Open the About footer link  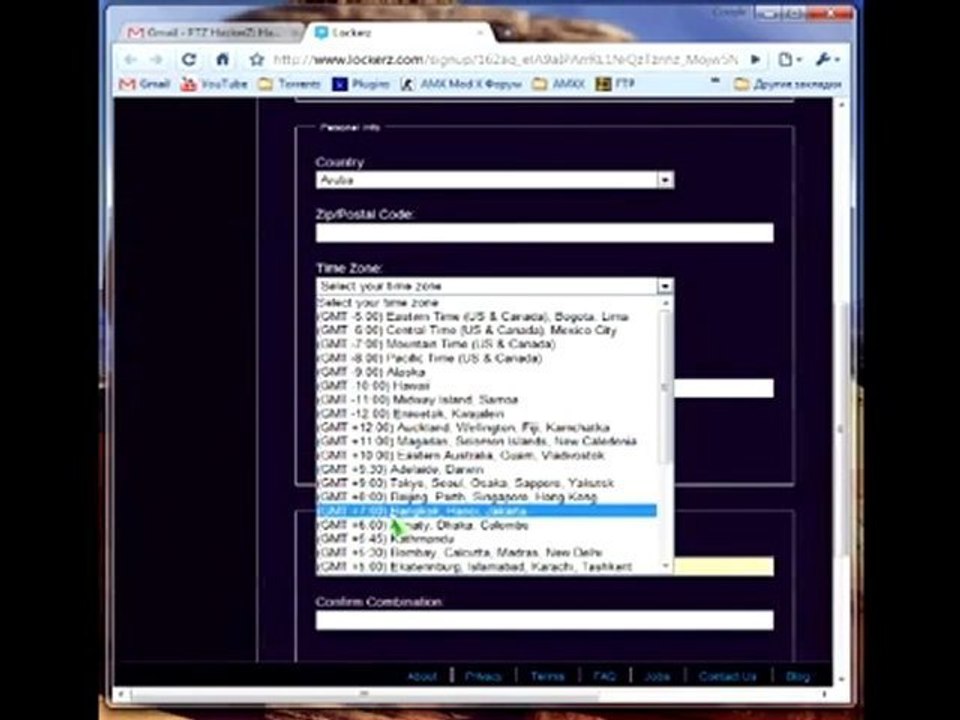coord(422,677)
